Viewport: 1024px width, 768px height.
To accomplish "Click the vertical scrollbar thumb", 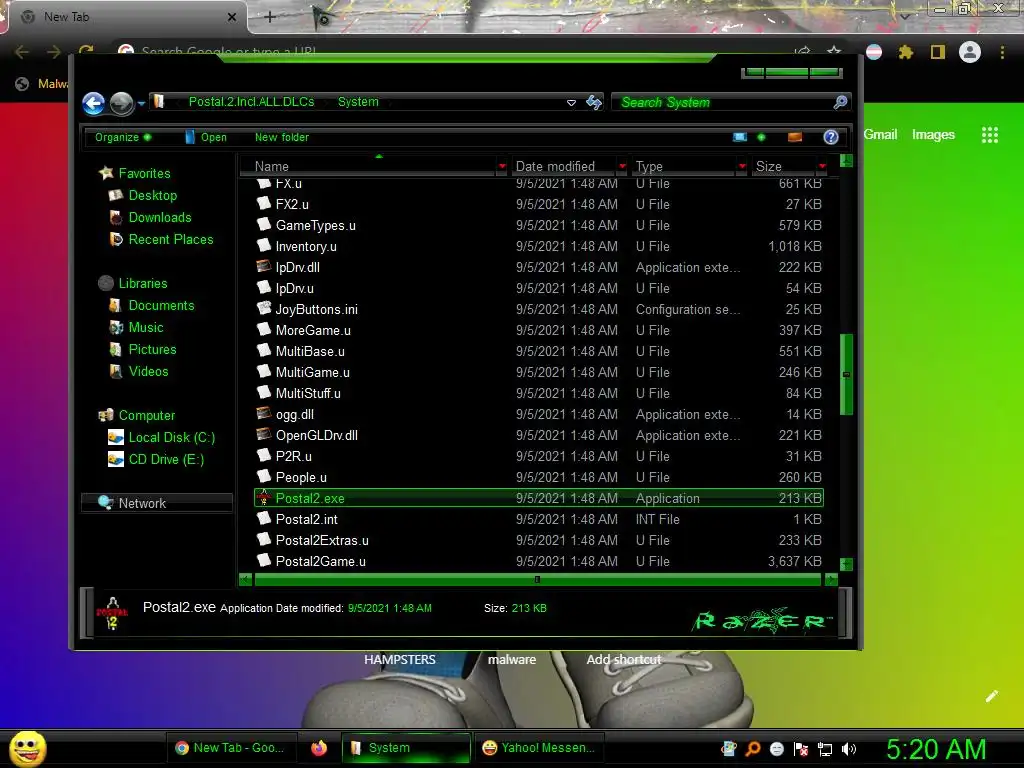I will pyautogui.click(x=846, y=374).
